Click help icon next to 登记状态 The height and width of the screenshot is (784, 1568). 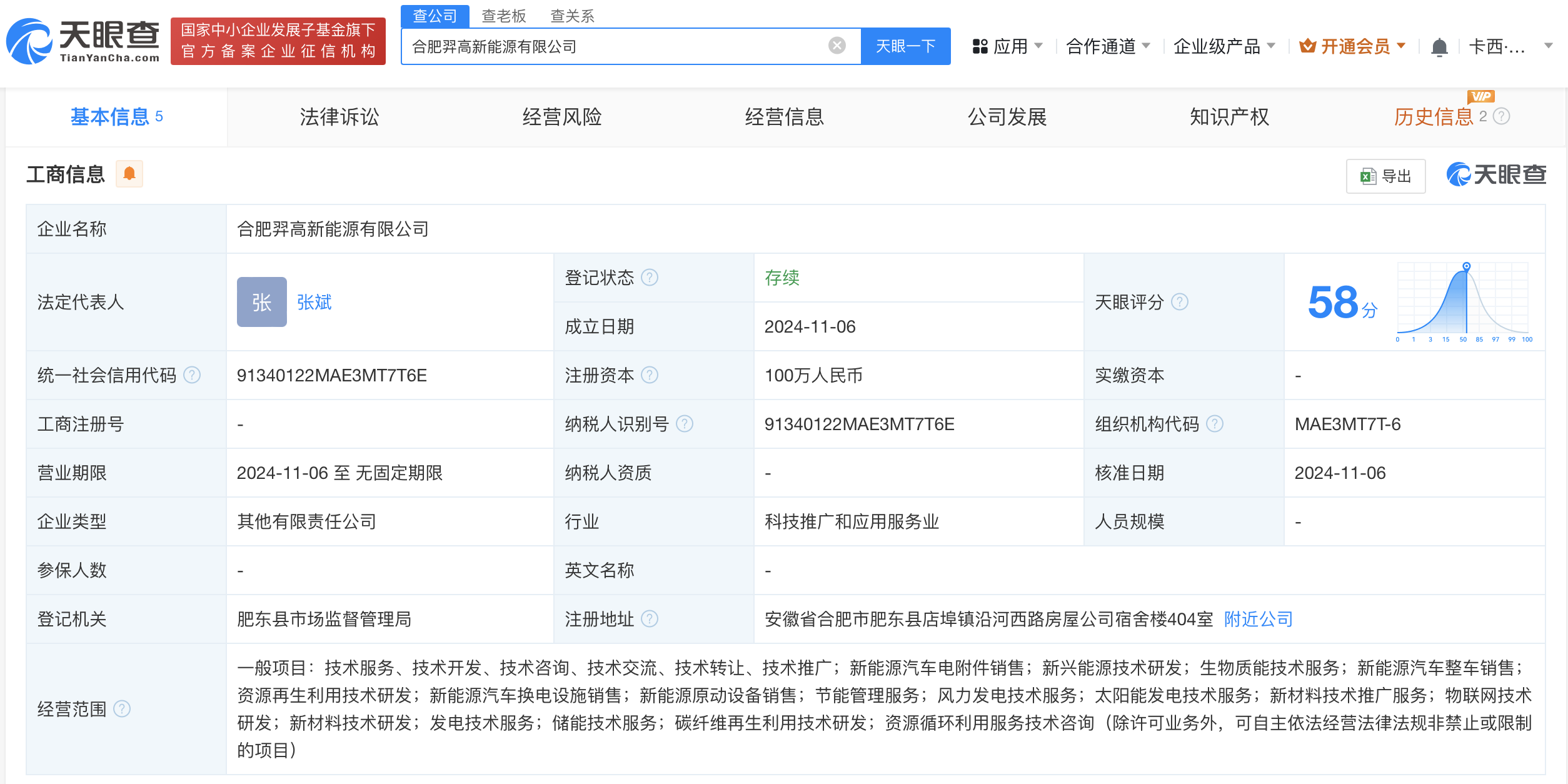(650, 277)
